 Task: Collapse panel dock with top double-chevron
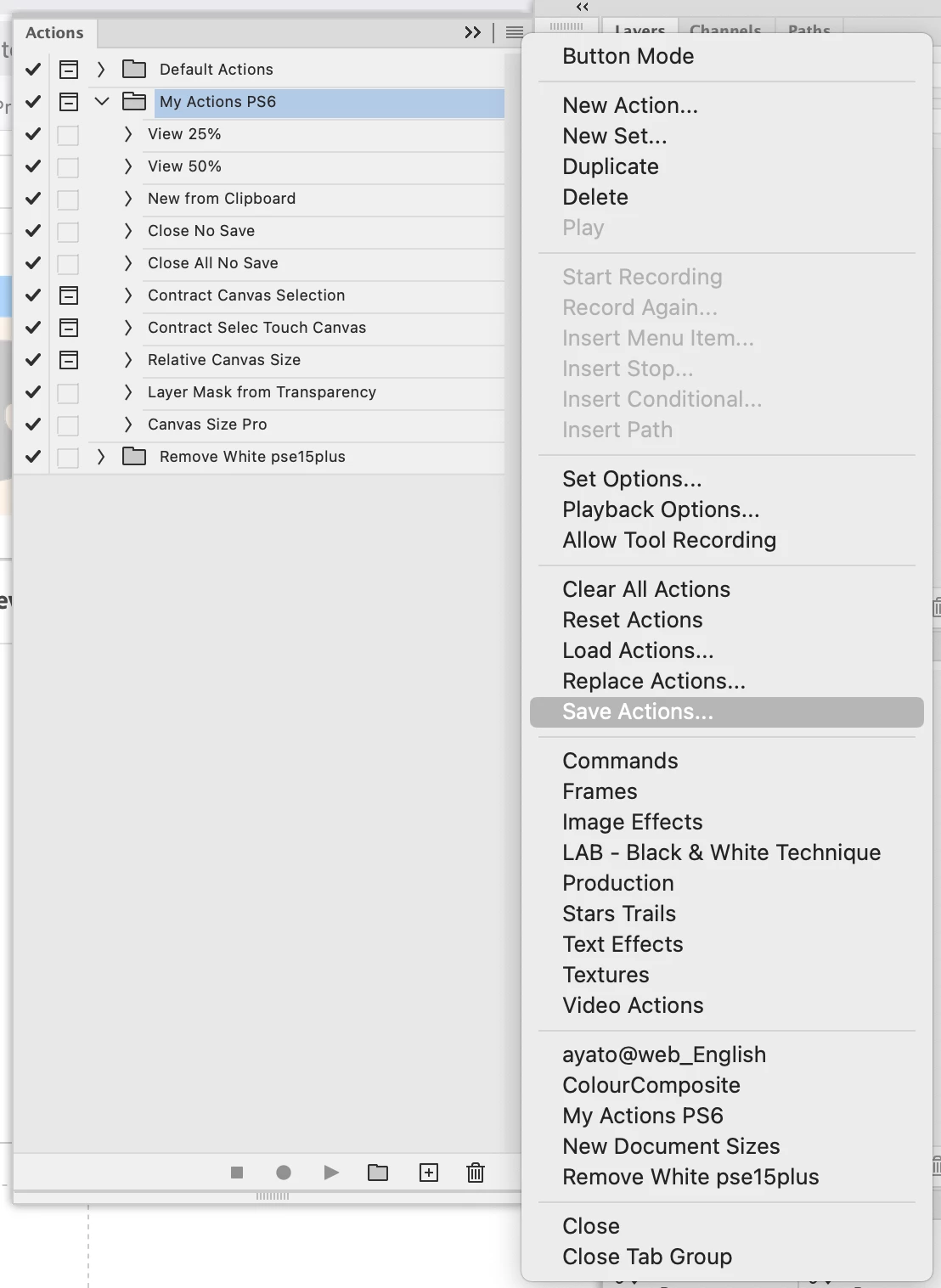(x=583, y=7)
